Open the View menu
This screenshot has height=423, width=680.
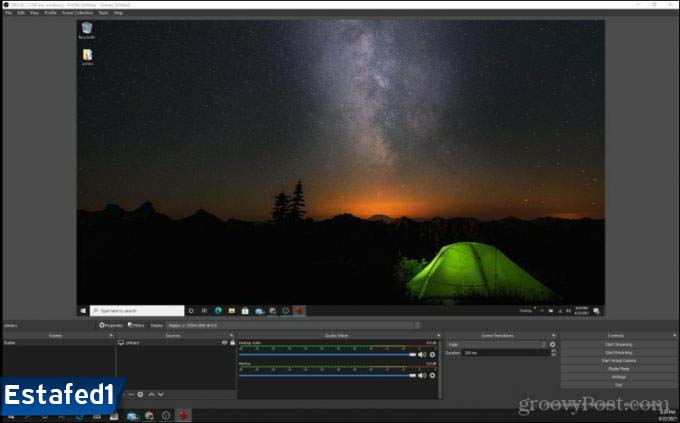tap(34, 13)
